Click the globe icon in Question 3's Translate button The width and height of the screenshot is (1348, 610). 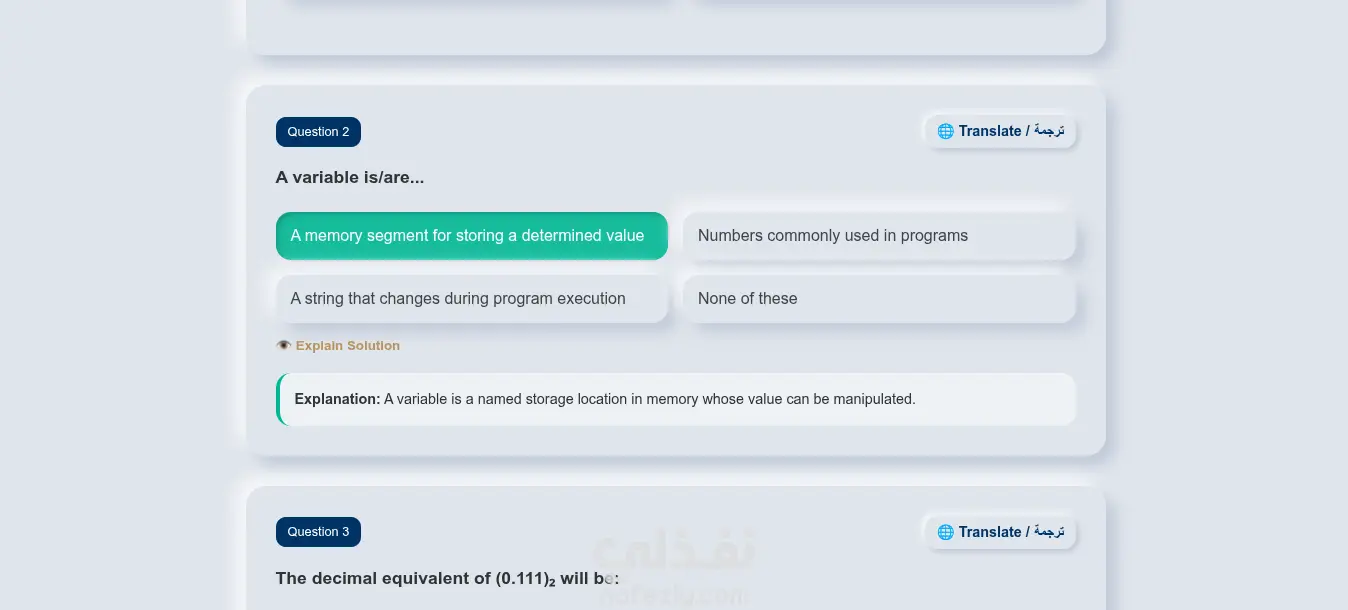945,532
